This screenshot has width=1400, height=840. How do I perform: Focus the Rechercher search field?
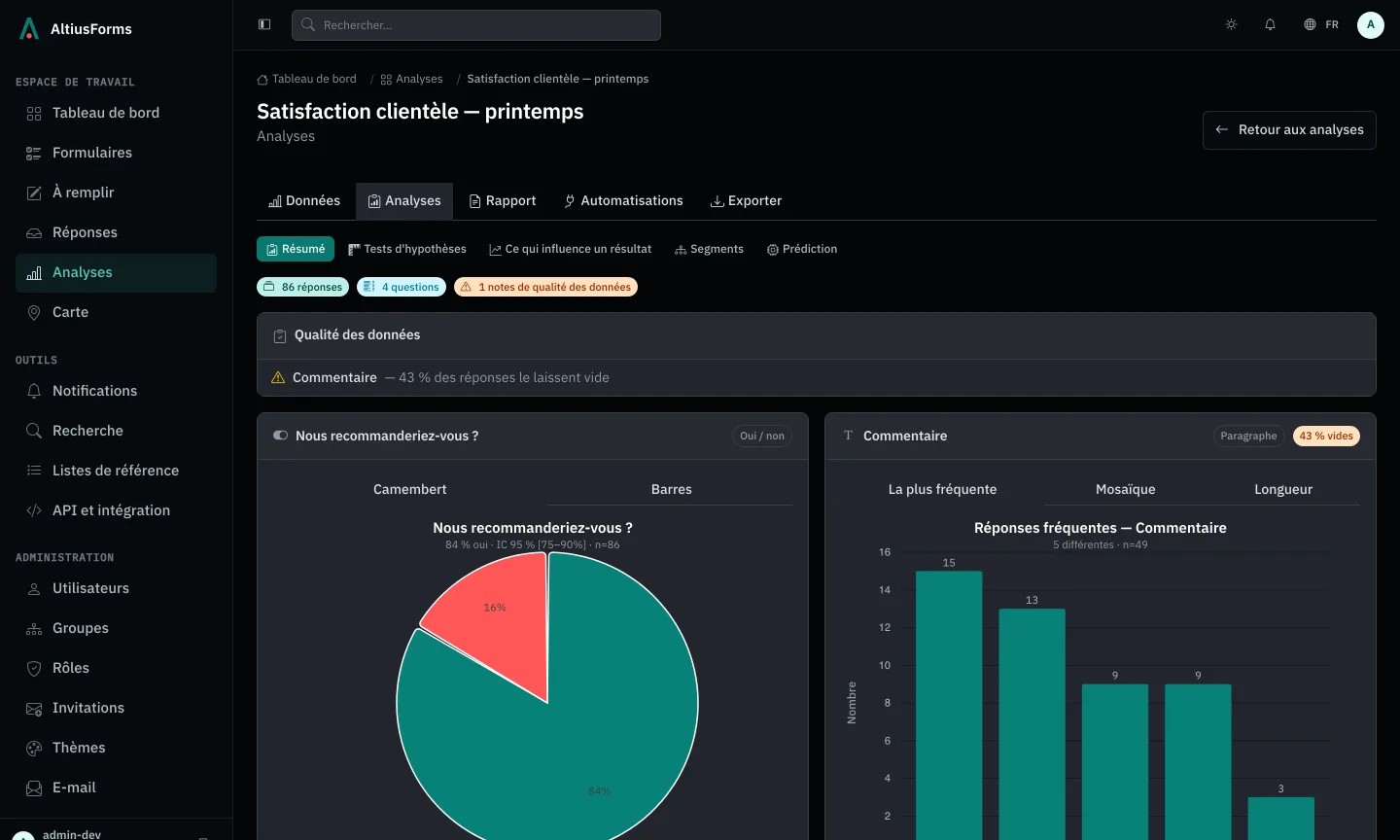click(476, 25)
